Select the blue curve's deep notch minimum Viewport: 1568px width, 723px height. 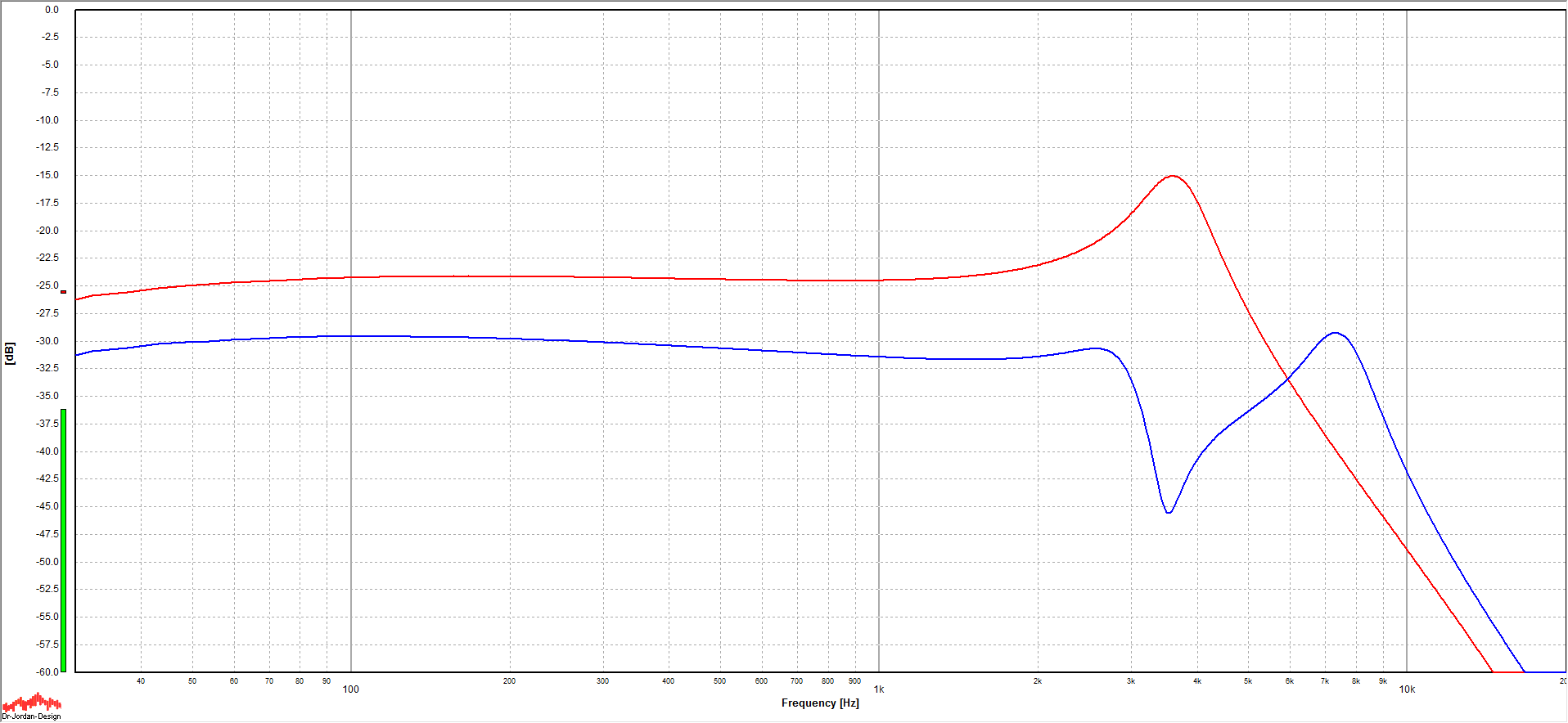pyautogui.click(x=1169, y=512)
